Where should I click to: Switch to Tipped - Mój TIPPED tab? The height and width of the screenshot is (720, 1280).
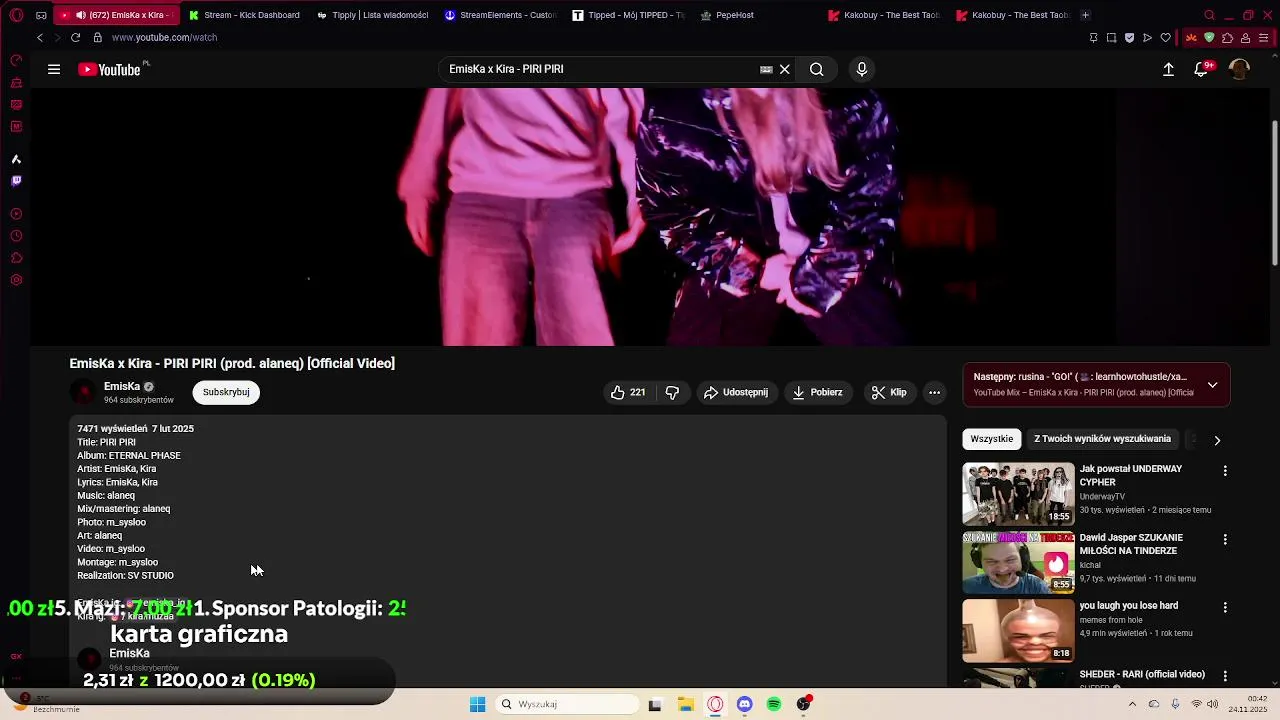pos(629,15)
